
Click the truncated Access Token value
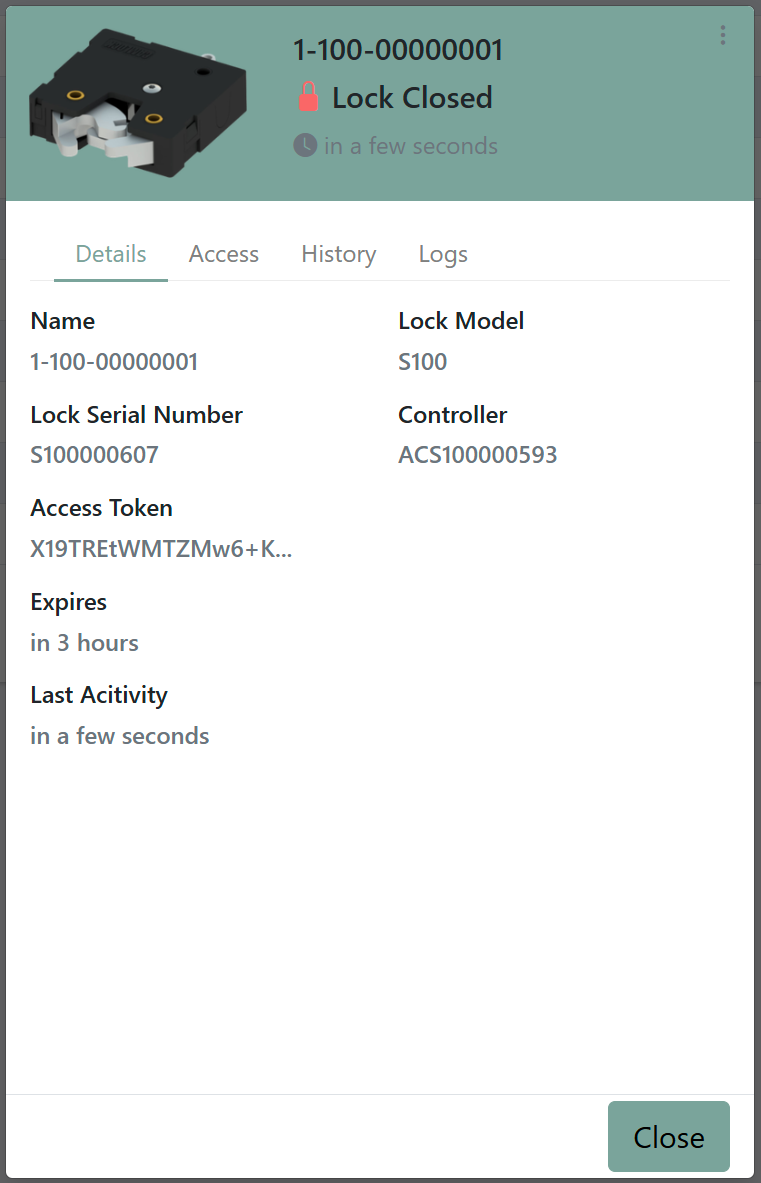161,548
